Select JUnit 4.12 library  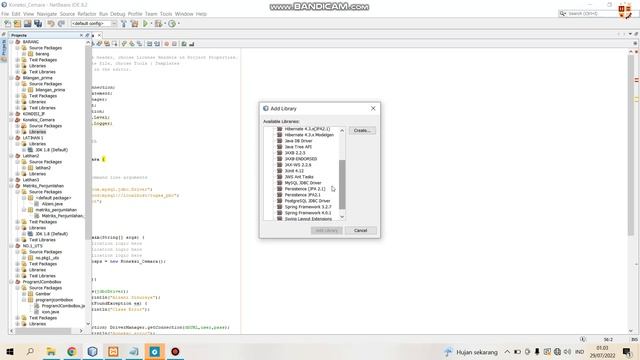[294, 171]
